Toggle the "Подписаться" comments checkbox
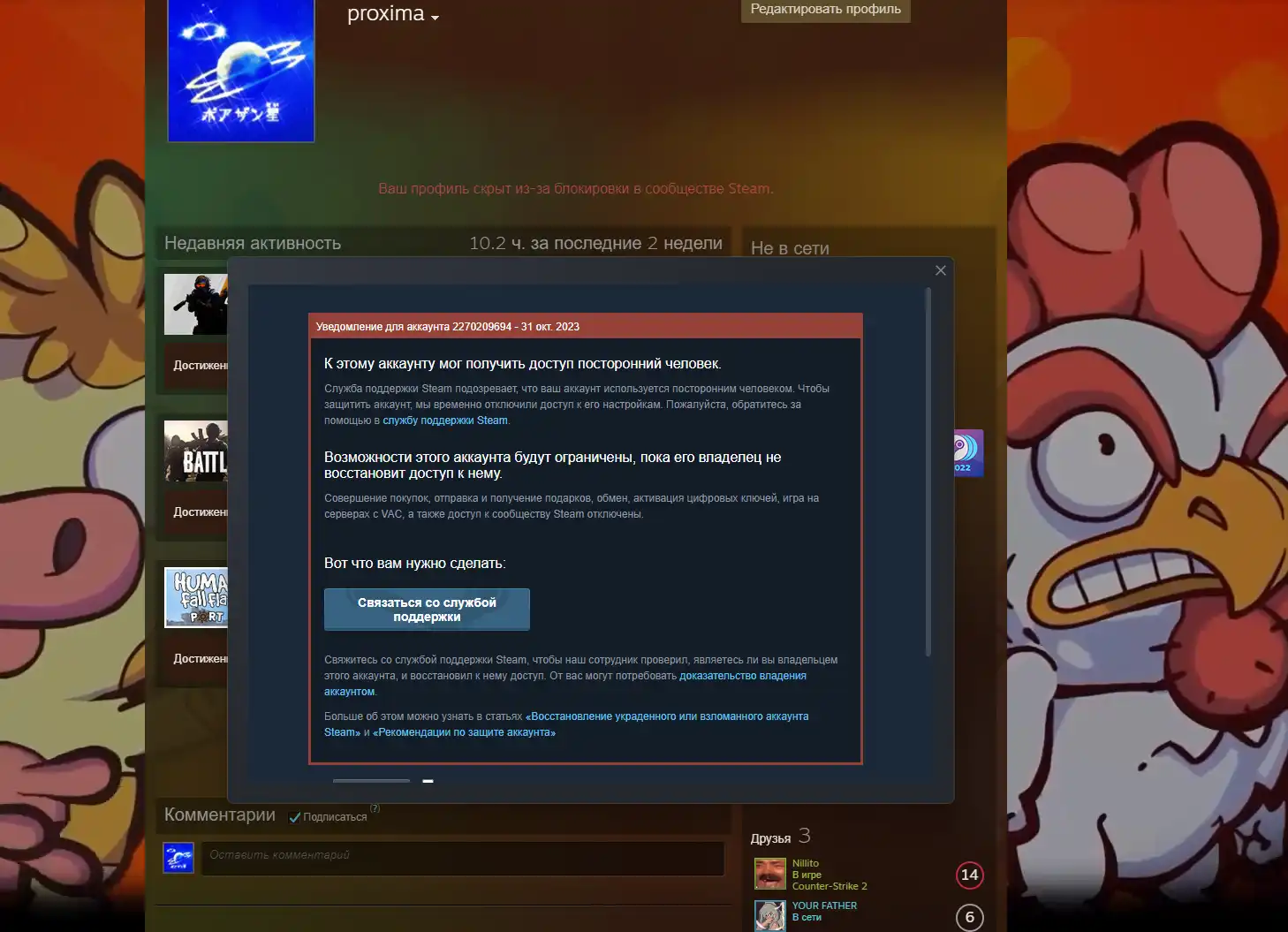 pos(295,817)
